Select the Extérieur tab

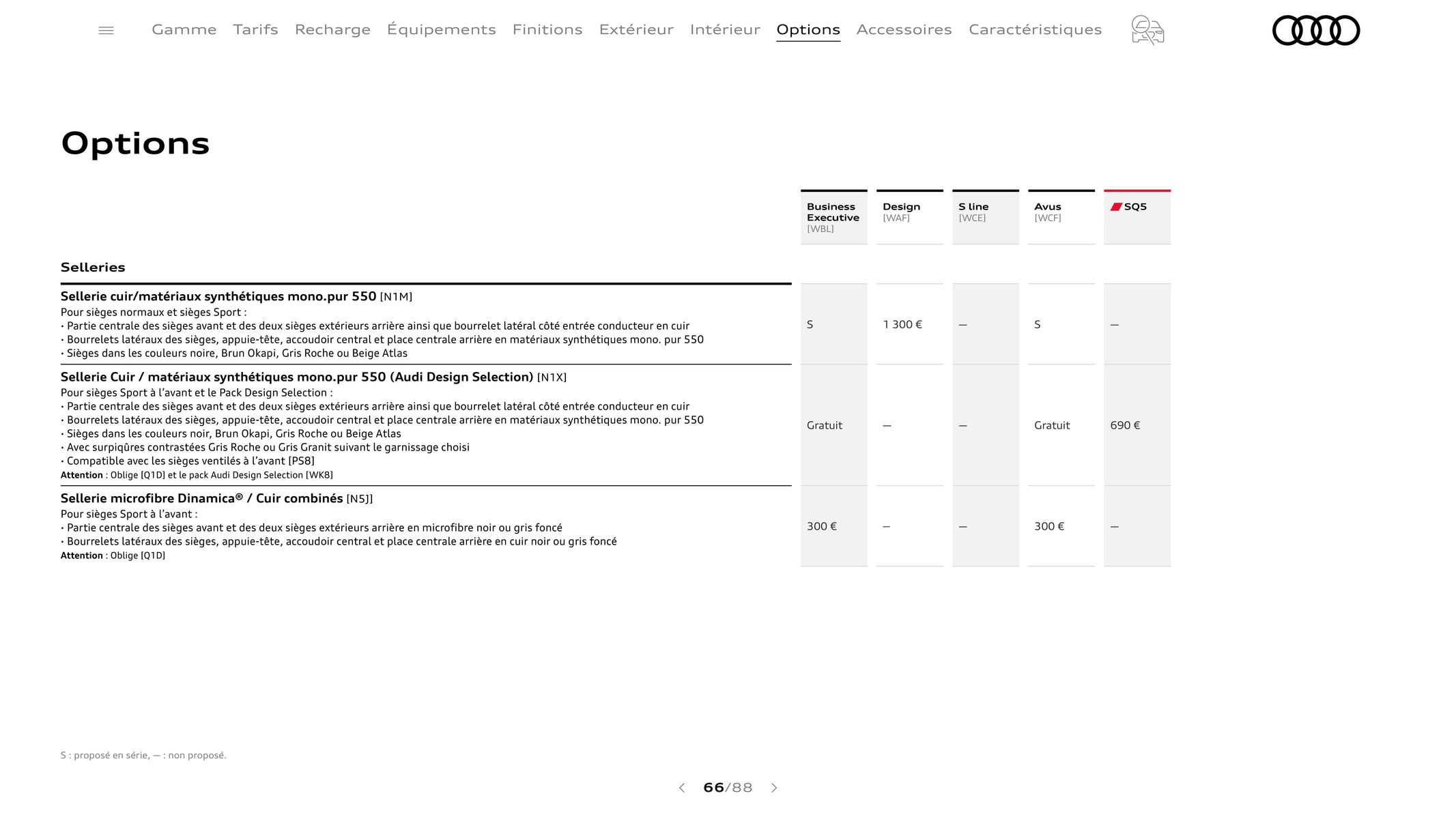coord(636,29)
